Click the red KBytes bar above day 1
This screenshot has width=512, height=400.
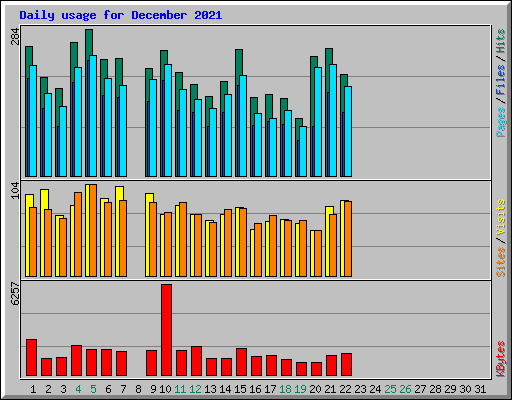point(31,357)
